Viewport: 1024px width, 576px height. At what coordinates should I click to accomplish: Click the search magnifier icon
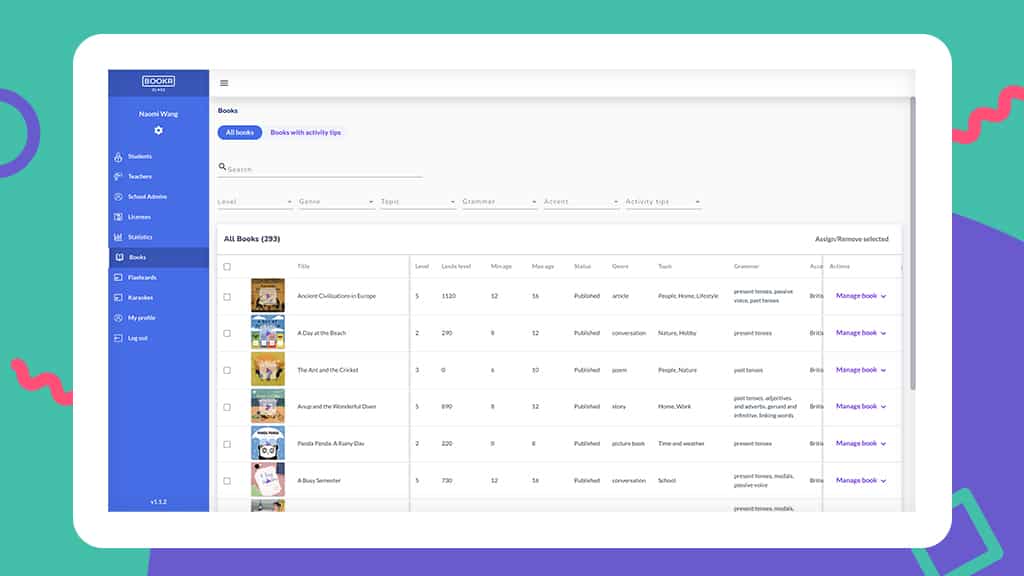click(222, 167)
